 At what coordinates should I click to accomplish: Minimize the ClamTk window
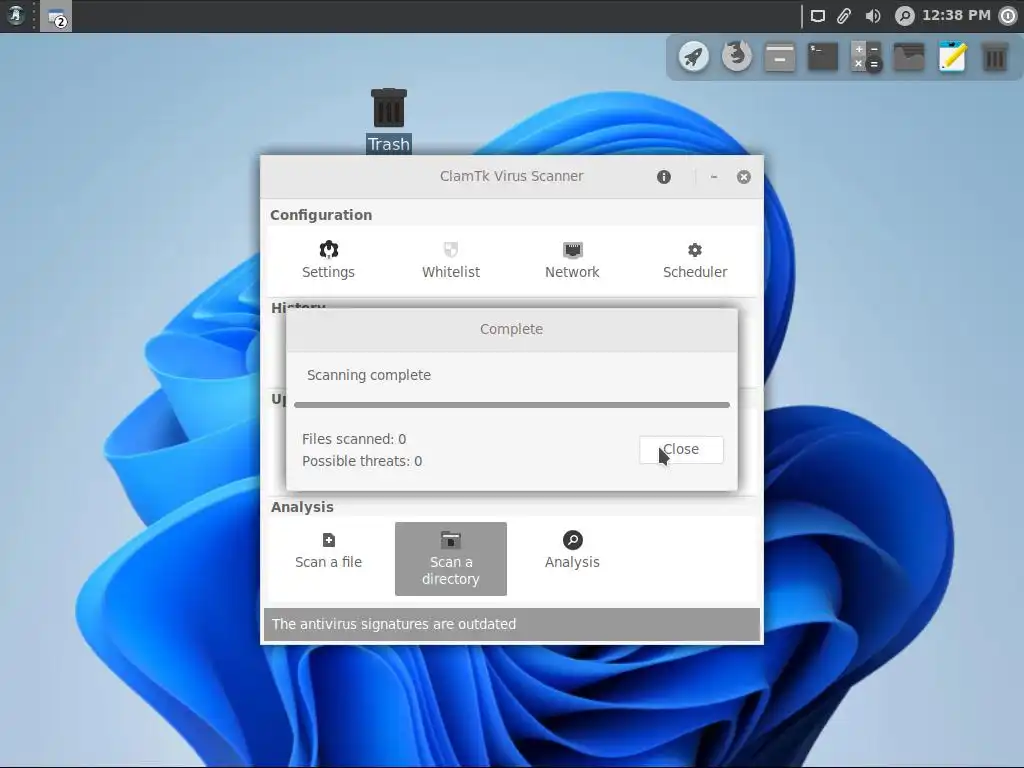pos(714,177)
